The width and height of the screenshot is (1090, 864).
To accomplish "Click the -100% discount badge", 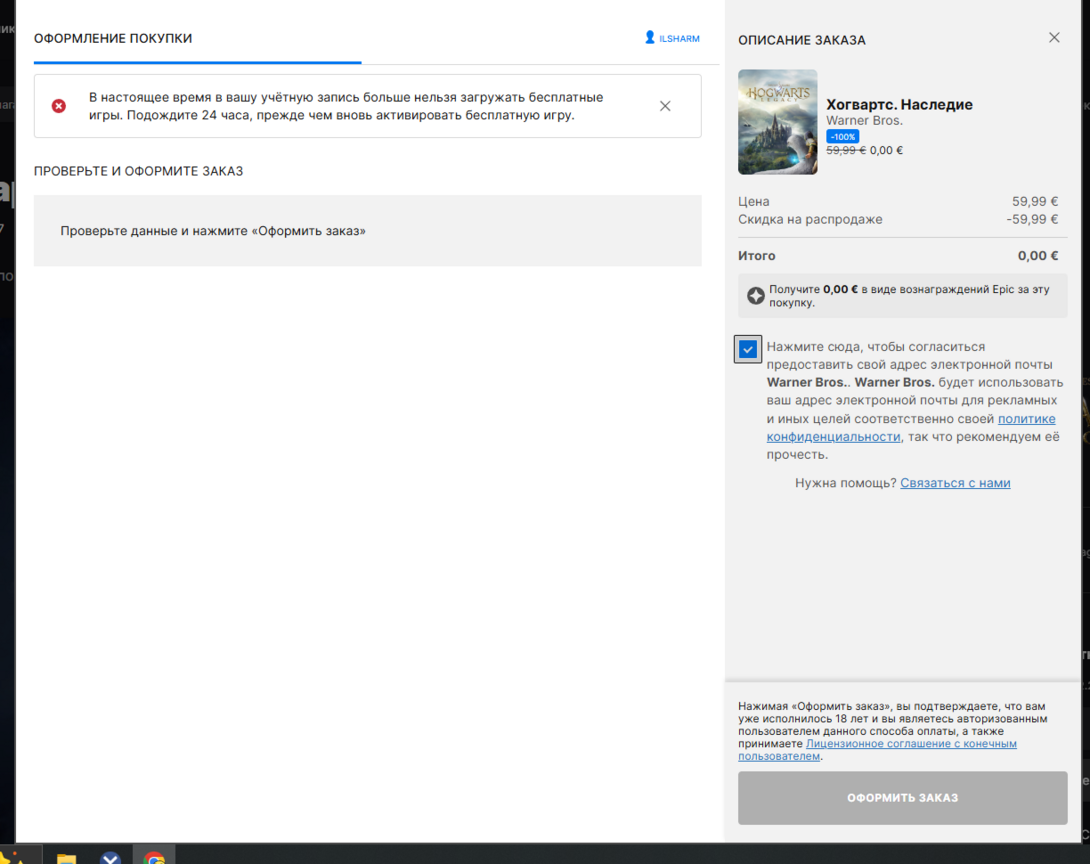I will pyautogui.click(x=842, y=136).
